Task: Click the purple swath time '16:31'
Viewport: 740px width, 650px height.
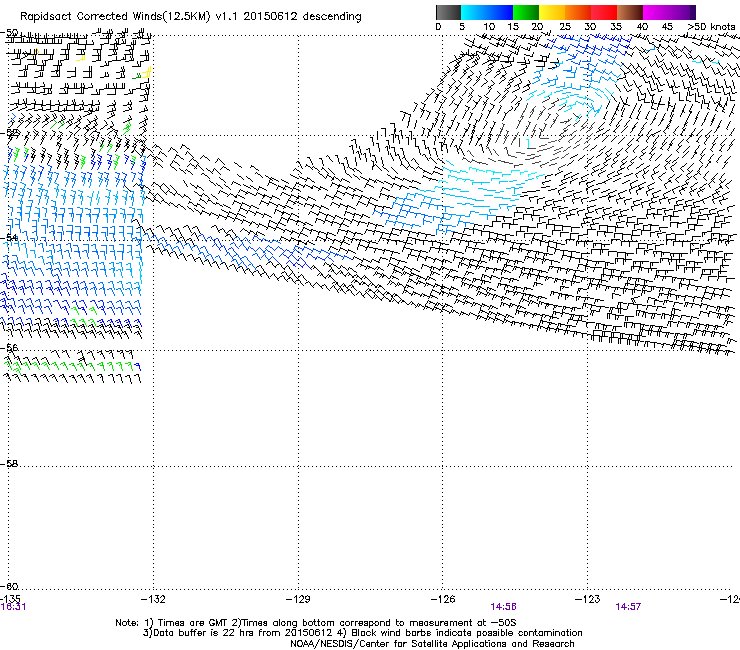Action: tap(13, 607)
